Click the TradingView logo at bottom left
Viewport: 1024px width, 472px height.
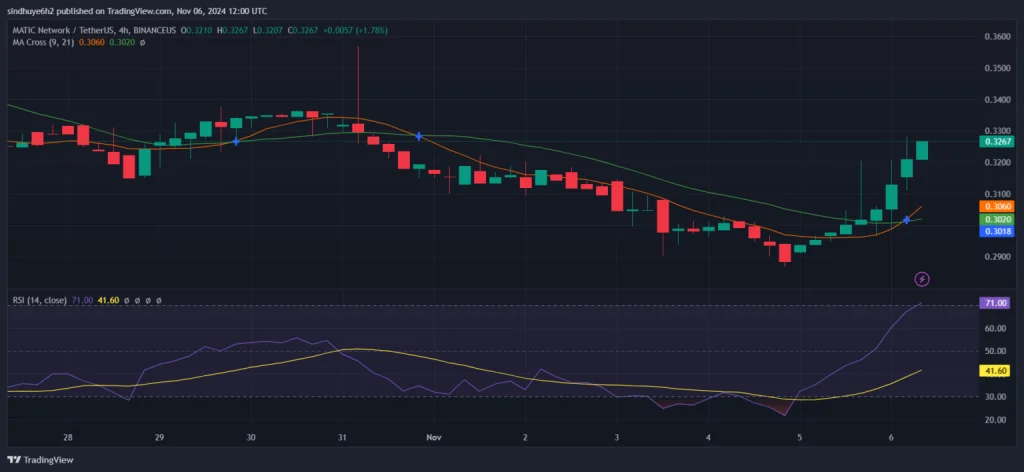tap(40, 462)
